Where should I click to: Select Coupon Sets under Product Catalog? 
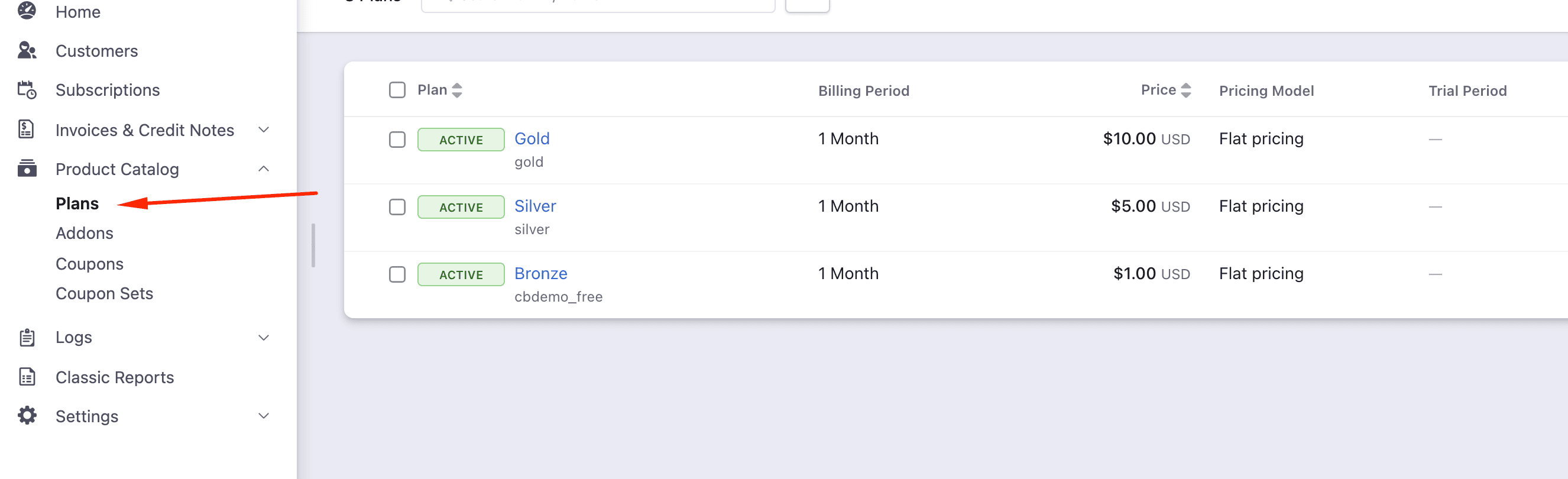pyautogui.click(x=105, y=293)
